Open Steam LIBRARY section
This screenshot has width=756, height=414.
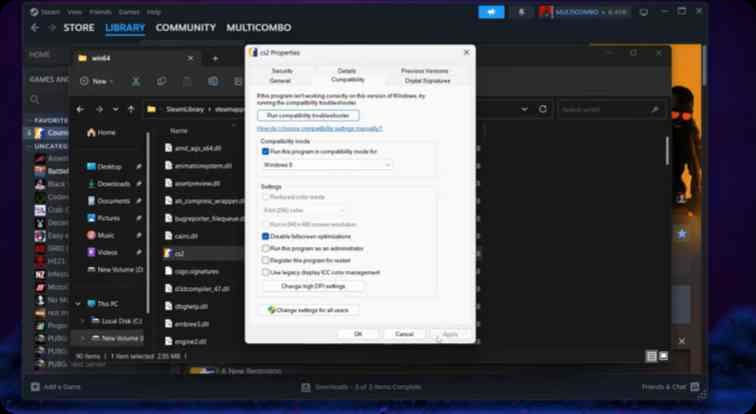point(124,28)
